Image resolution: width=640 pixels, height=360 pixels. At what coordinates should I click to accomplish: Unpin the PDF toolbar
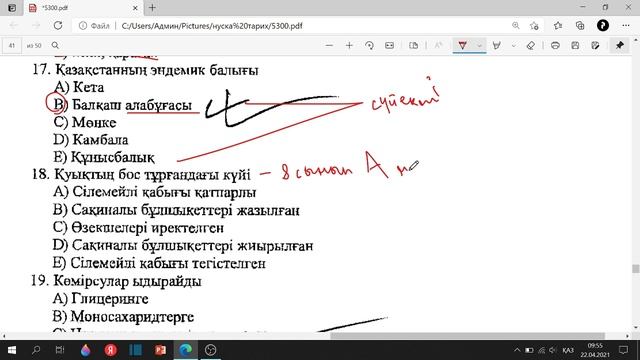620,45
